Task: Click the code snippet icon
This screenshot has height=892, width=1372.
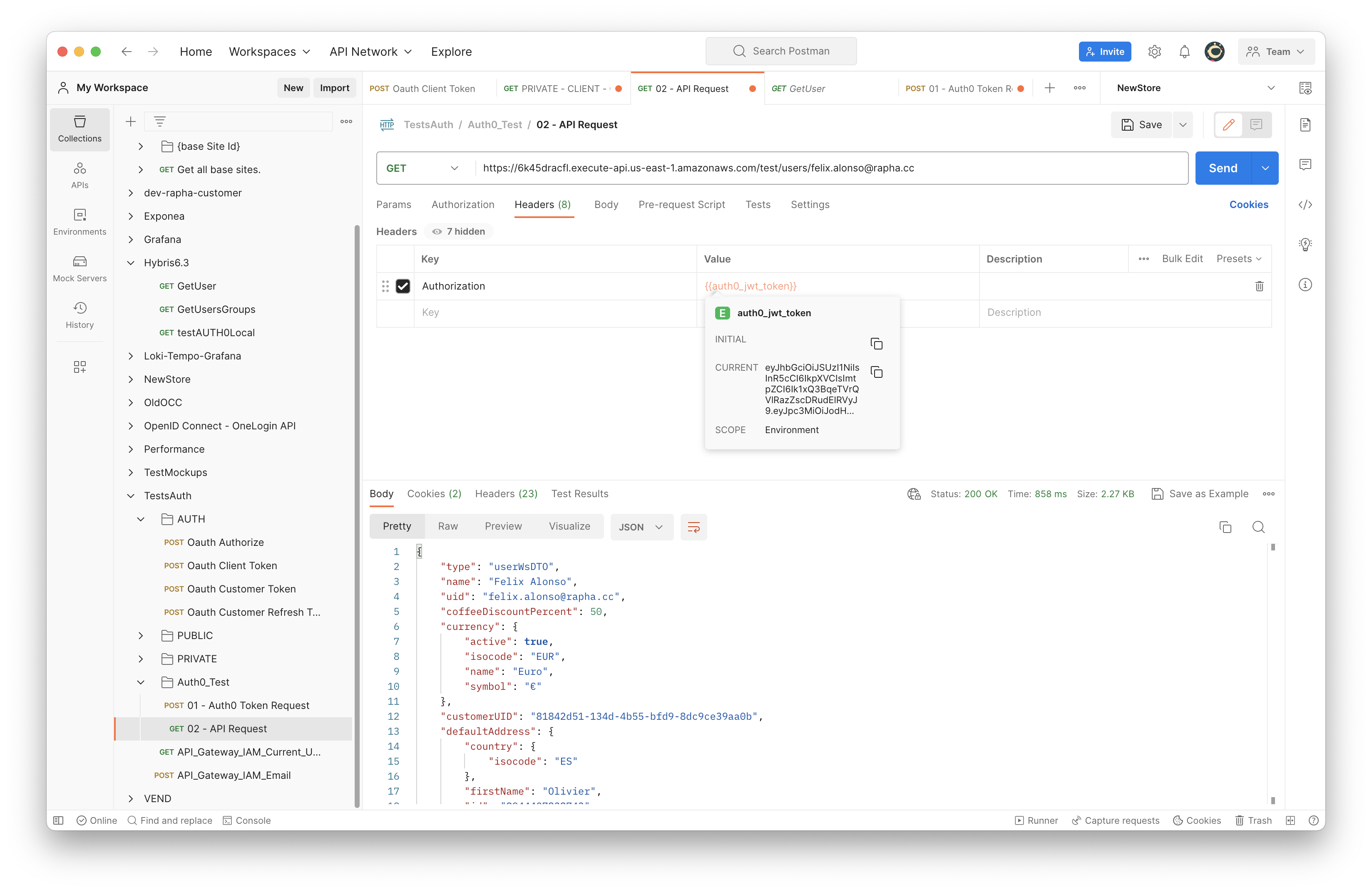Action: click(1305, 205)
